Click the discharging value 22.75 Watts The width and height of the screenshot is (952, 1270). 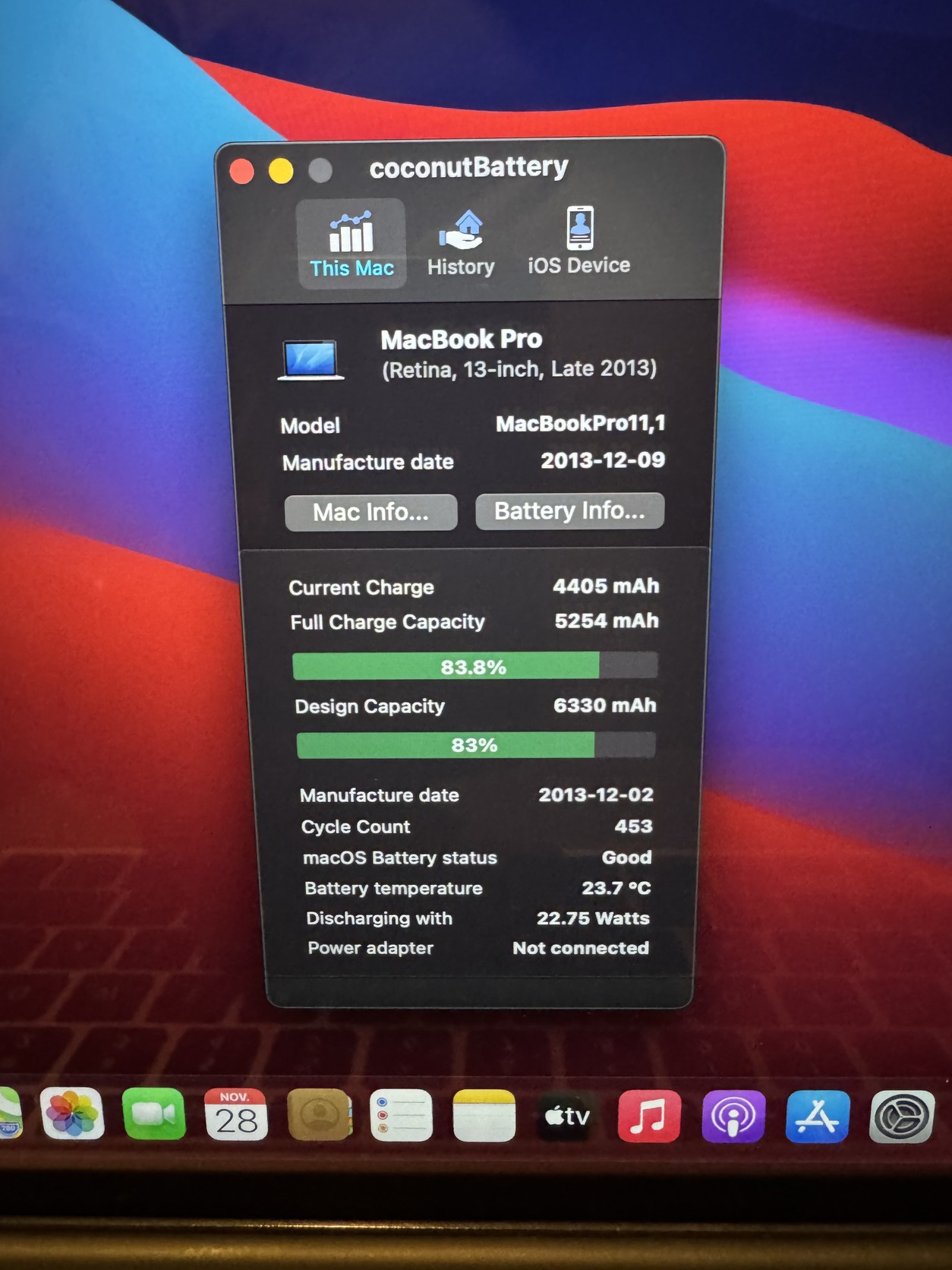pyautogui.click(x=593, y=918)
